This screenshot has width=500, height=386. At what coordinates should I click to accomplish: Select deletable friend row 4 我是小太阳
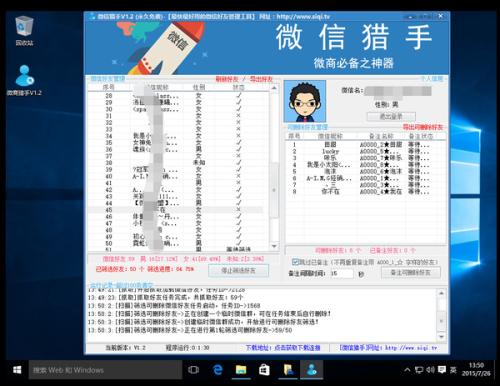[x=365, y=165]
